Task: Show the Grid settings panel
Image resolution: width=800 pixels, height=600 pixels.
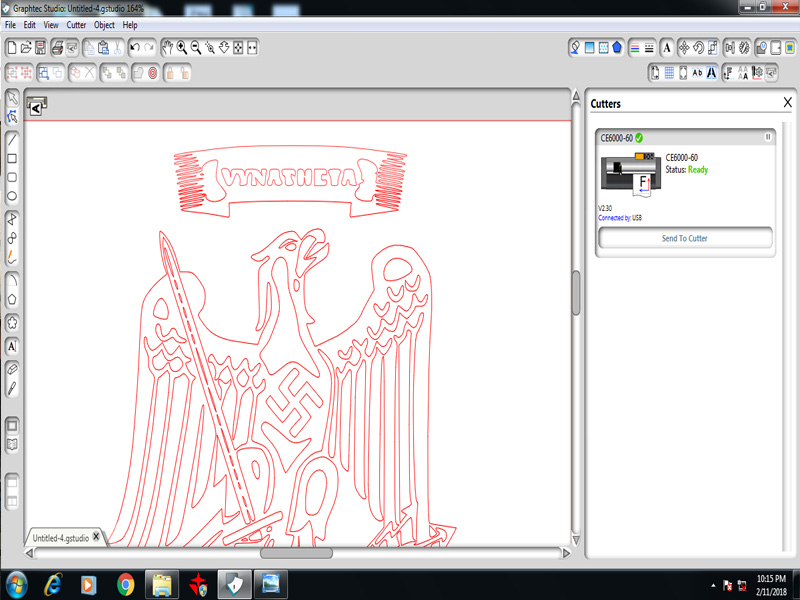Action: (x=669, y=73)
